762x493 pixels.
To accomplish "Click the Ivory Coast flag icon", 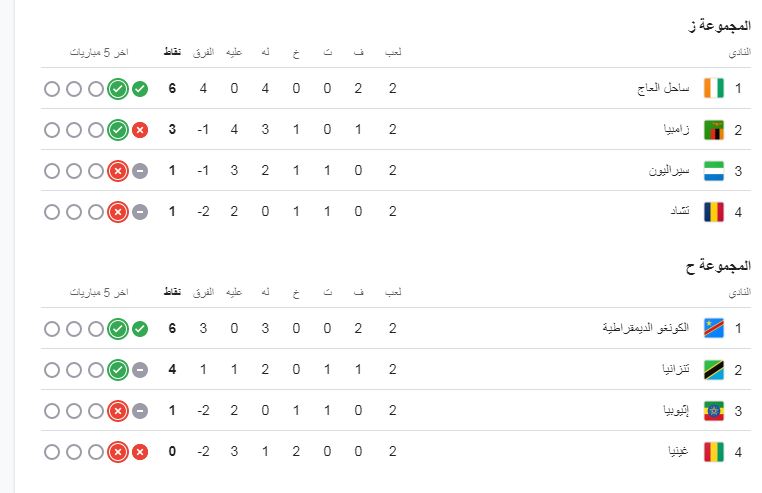I will click(714, 89).
